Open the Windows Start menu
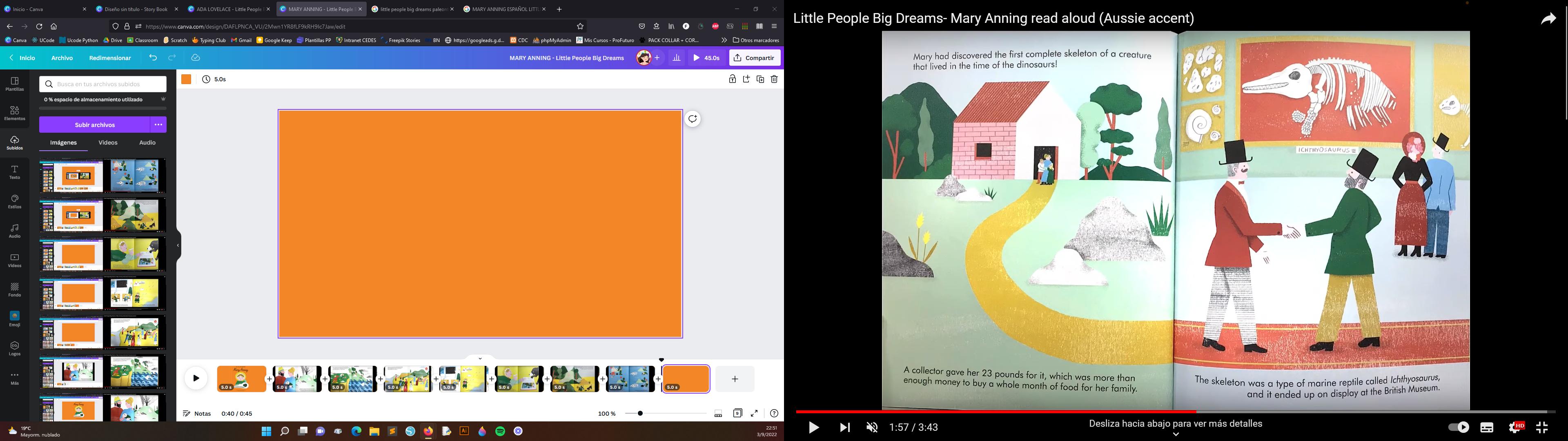Viewport: 1568px width, 441px height. (x=266, y=431)
